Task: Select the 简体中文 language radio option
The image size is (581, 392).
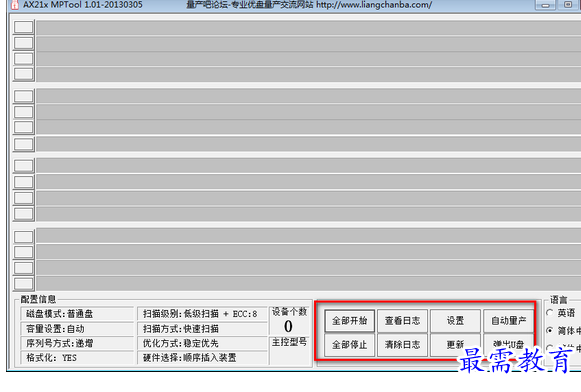Action: [x=551, y=330]
